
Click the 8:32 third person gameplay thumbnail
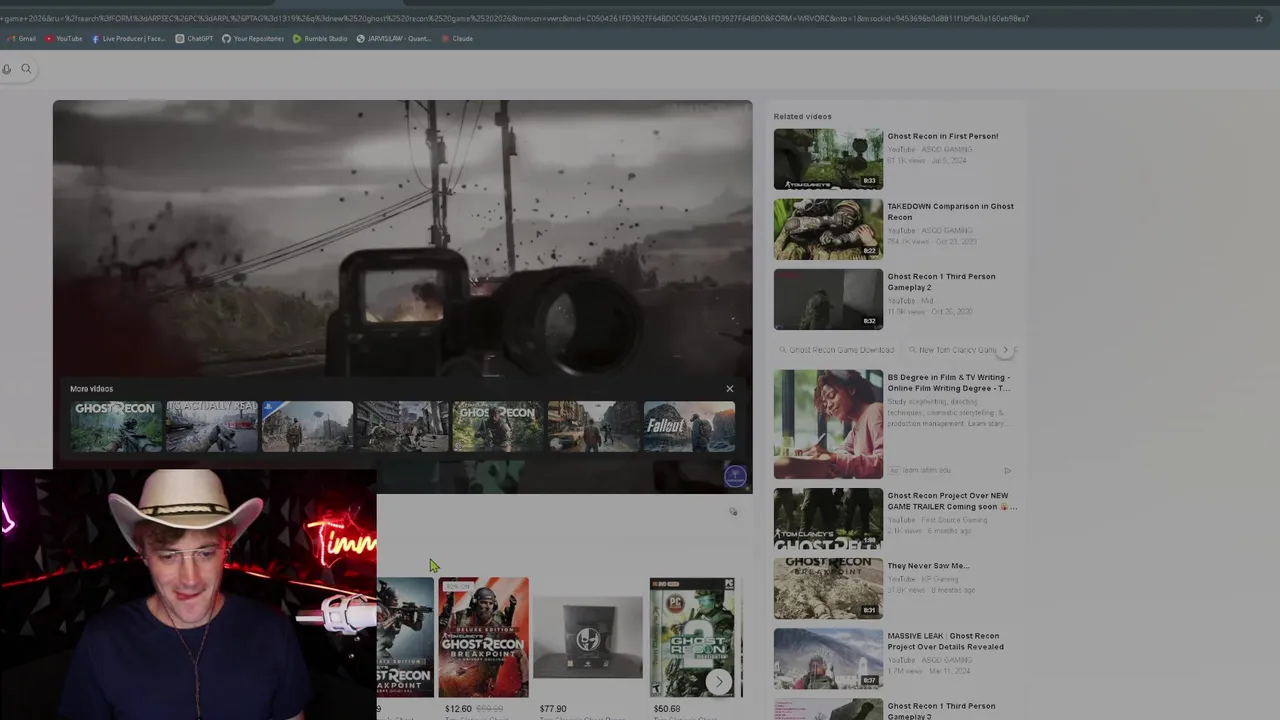tap(828, 299)
